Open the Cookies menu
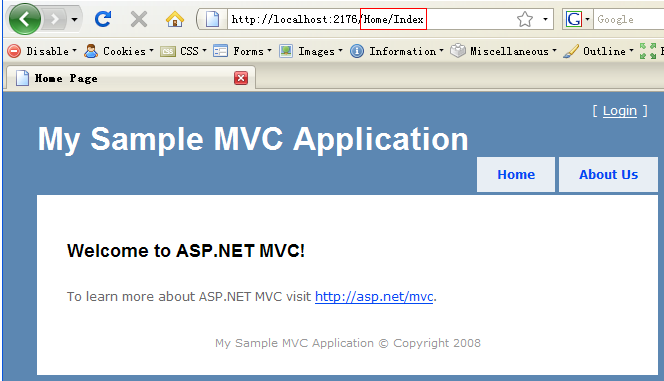 pyautogui.click(x=128, y=51)
